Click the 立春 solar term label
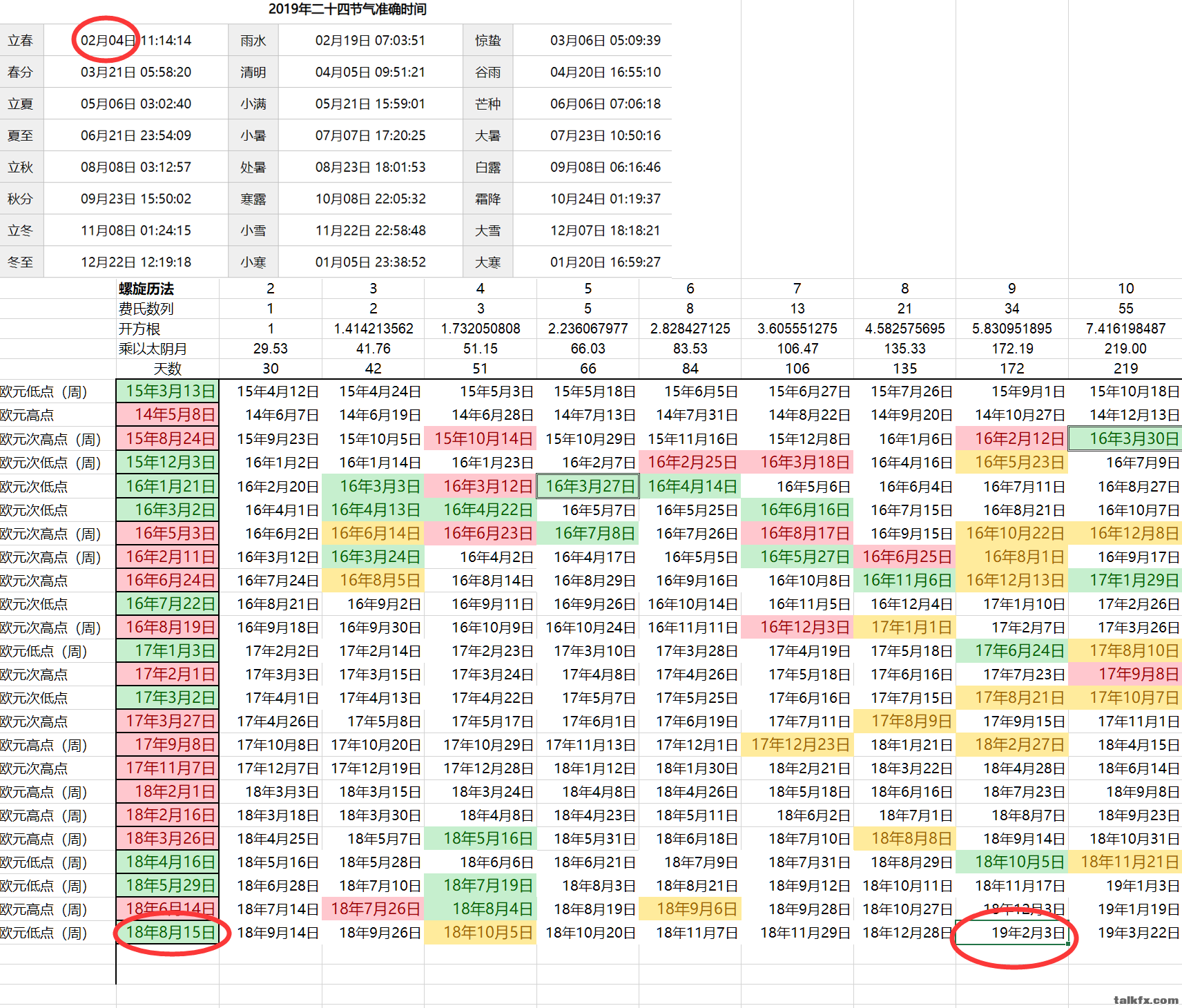Viewport: 1182px width, 1008px height. point(21,41)
